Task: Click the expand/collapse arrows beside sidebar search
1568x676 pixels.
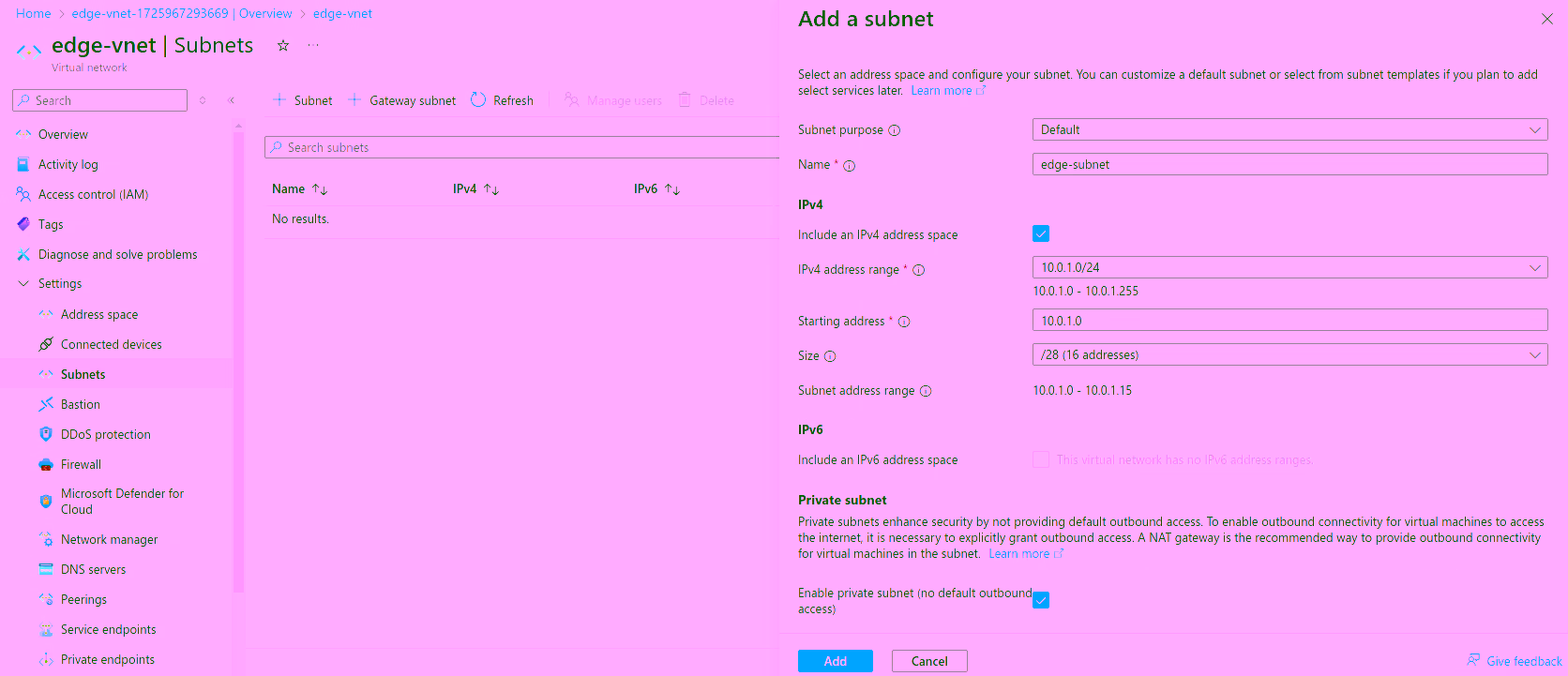Action: (x=203, y=100)
